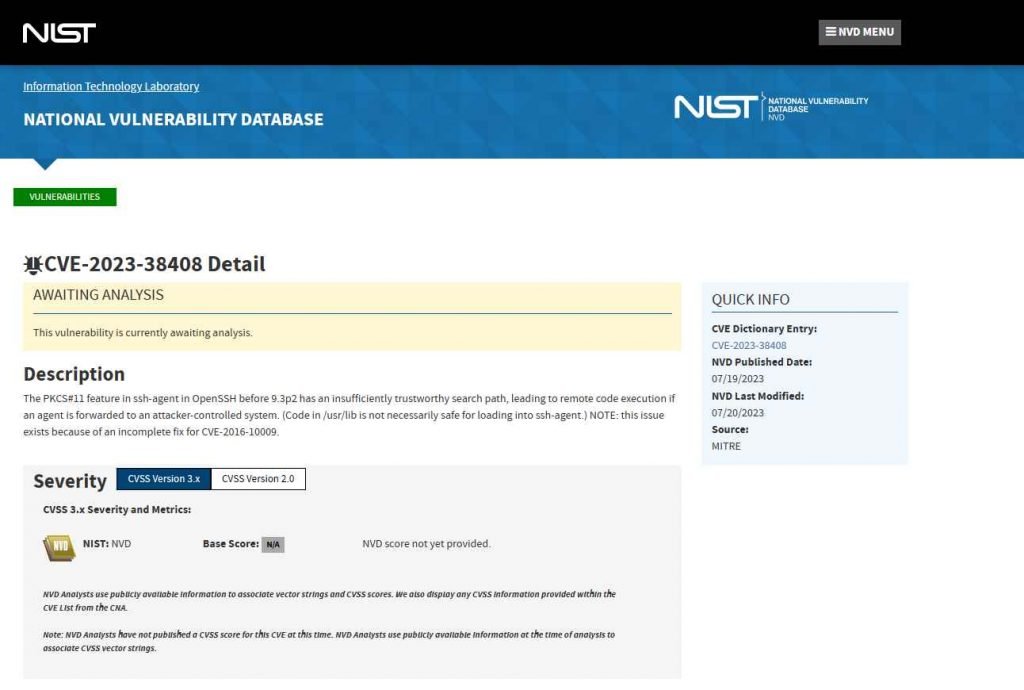Click the NATIONAL VULNERABILITY DATABASE title
The image size is (1024, 690).
coord(174,119)
